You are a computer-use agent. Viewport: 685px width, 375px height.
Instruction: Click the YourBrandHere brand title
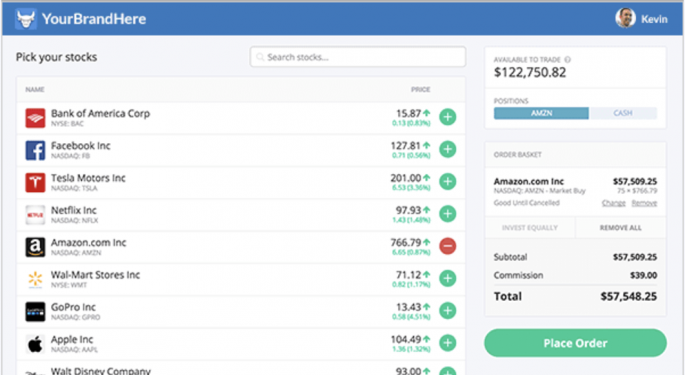pyautogui.click(x=94, y=19)
